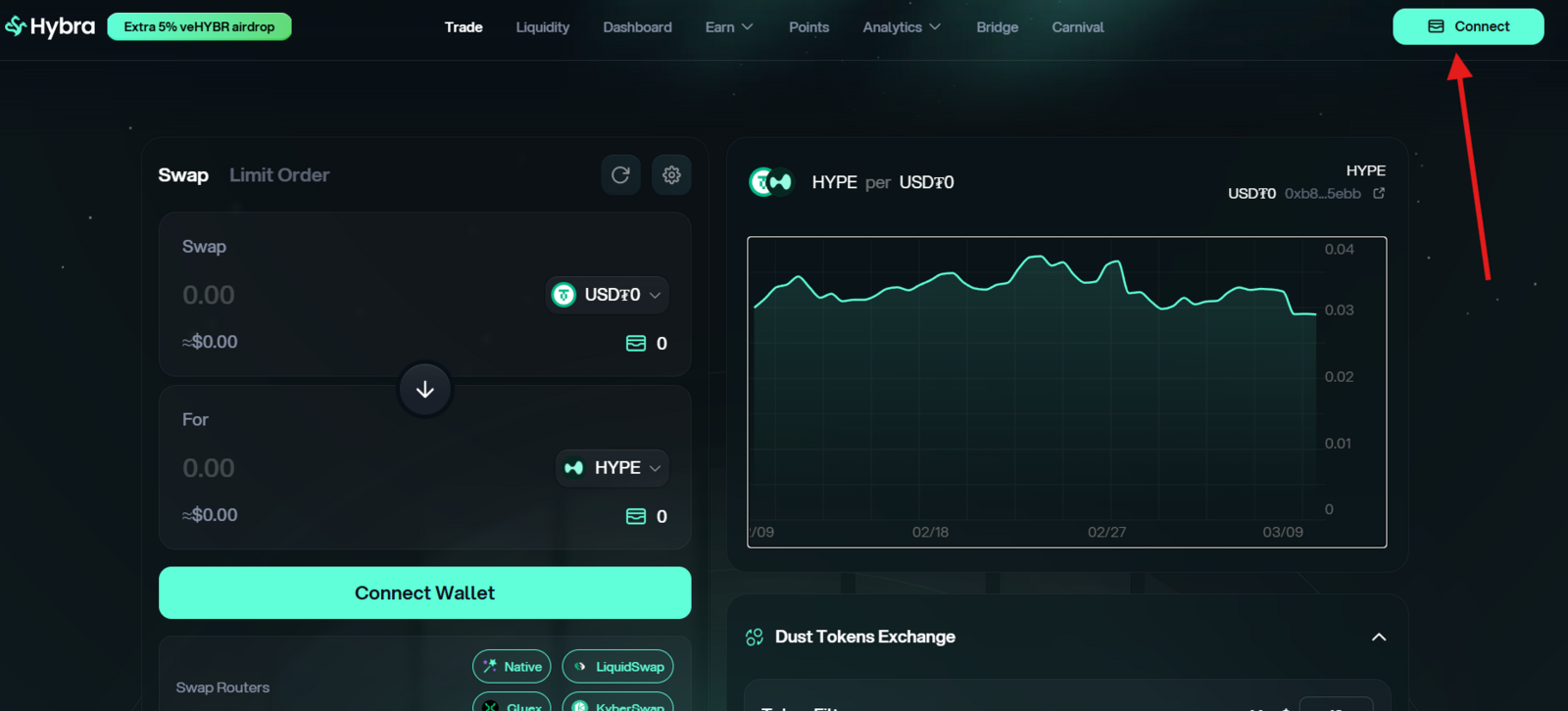
Task: Toggle the LiquidSwap router
Action: [x=617, y=667]
